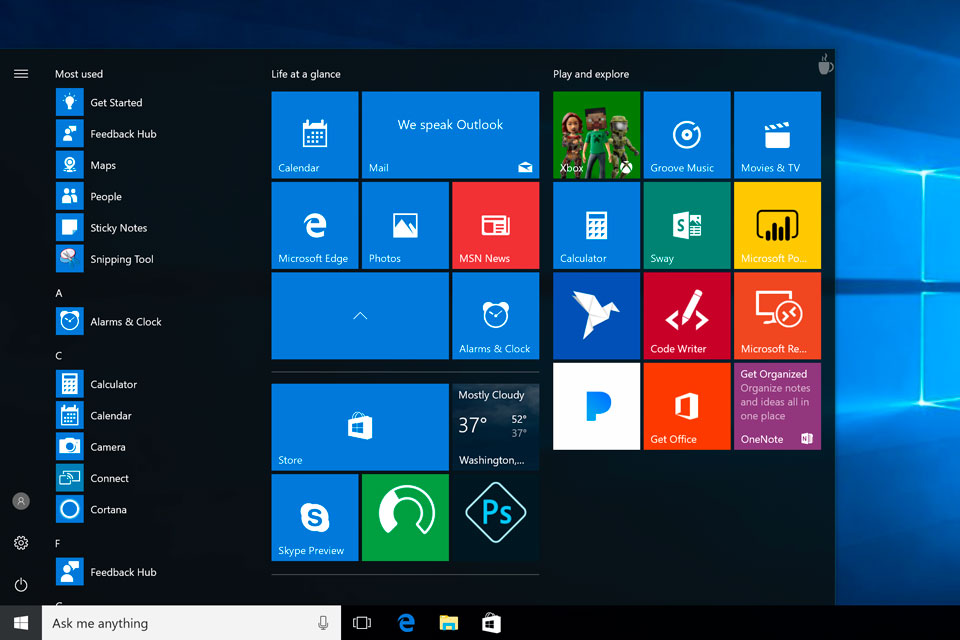Click the Windows Start button on taskbar
960x640 pixels.
[21, 623]
